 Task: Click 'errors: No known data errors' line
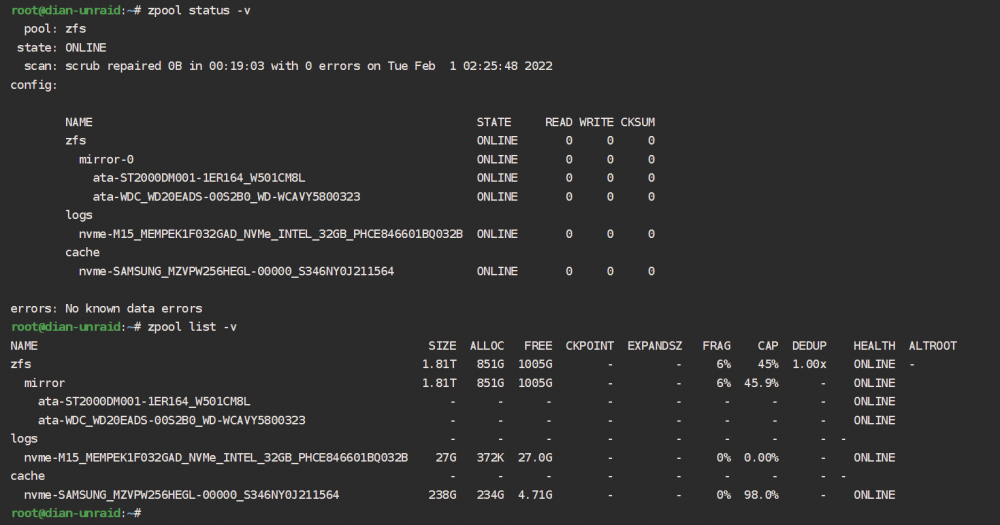coord(106,309)
